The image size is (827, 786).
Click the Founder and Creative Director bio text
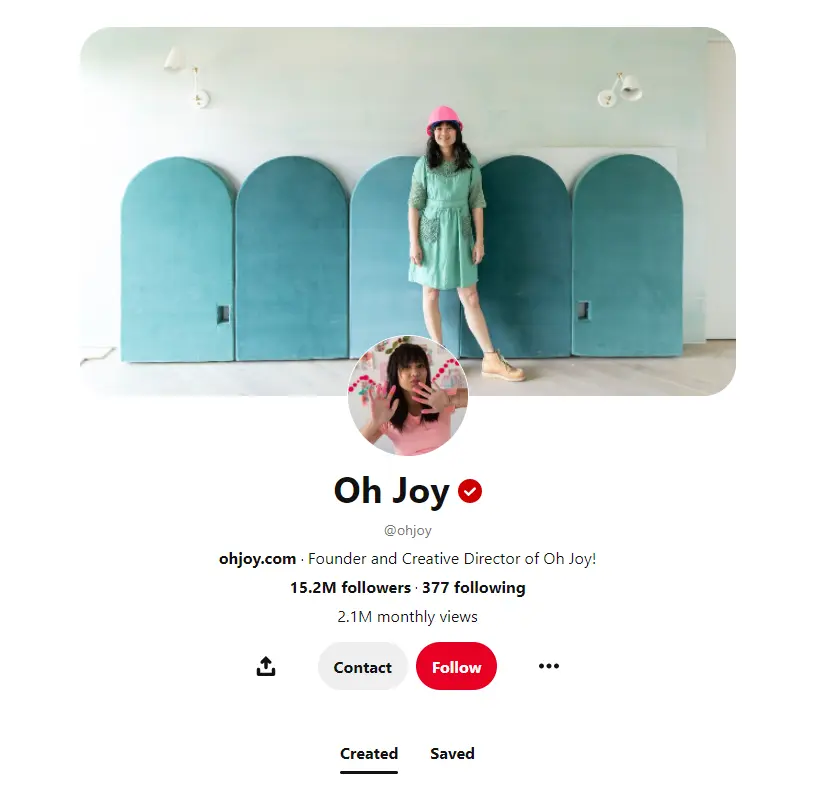click(452, 559)
